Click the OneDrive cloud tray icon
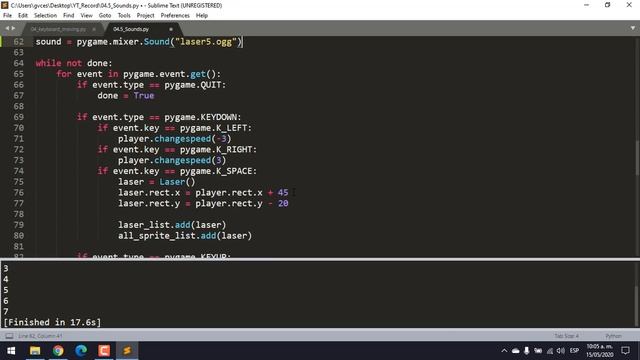640x360 pixels. [x=516, y=351]
